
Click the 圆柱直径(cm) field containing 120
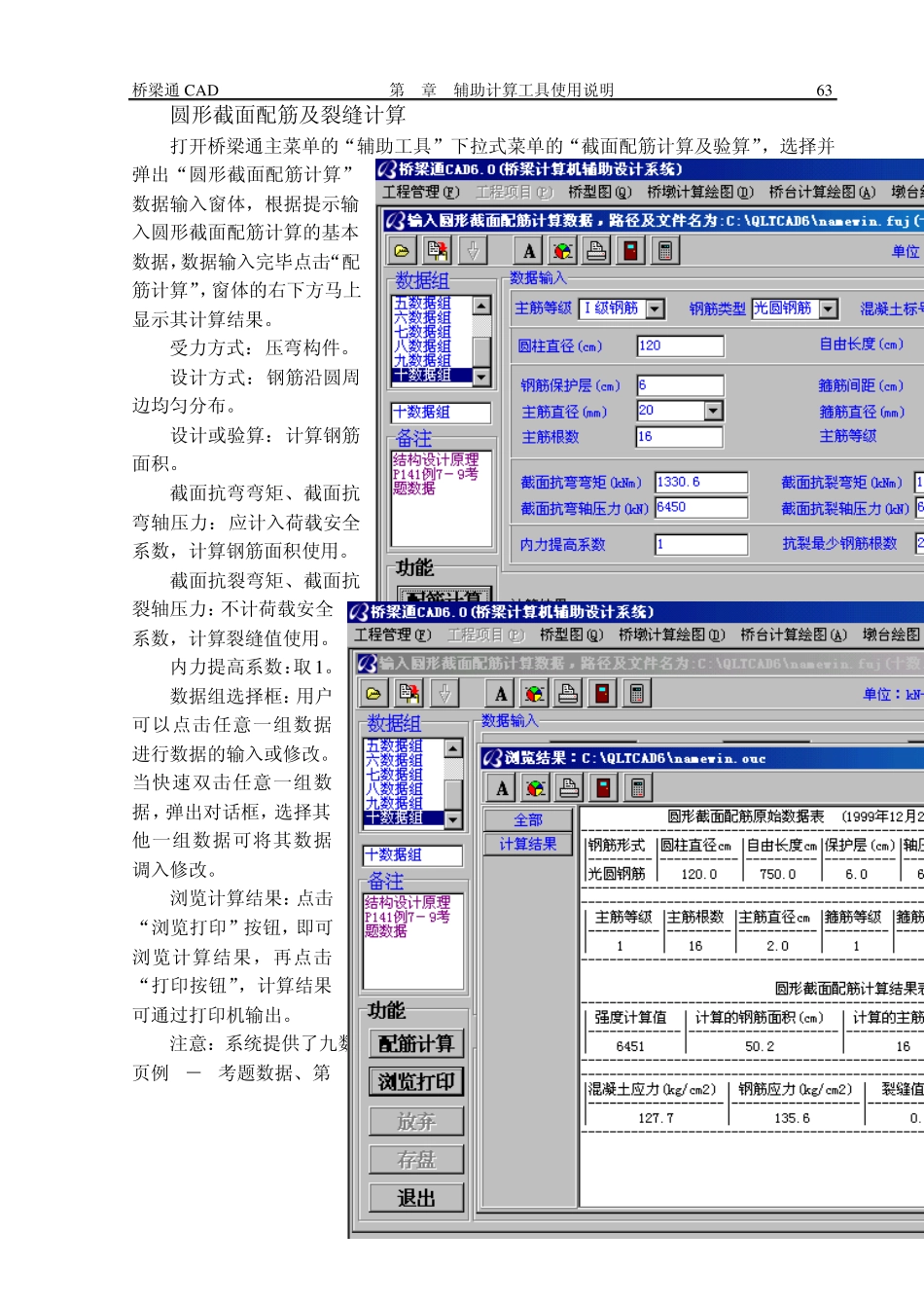click(x=681, y=345)
